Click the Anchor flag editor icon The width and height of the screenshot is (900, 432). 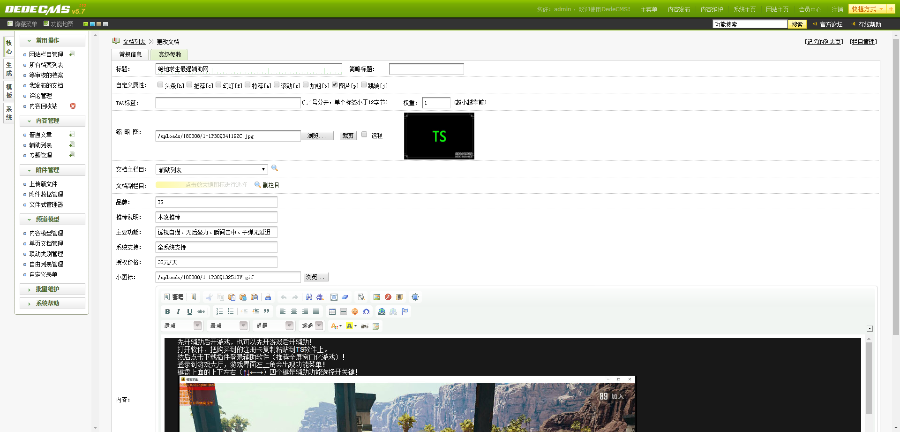[405, 312]
